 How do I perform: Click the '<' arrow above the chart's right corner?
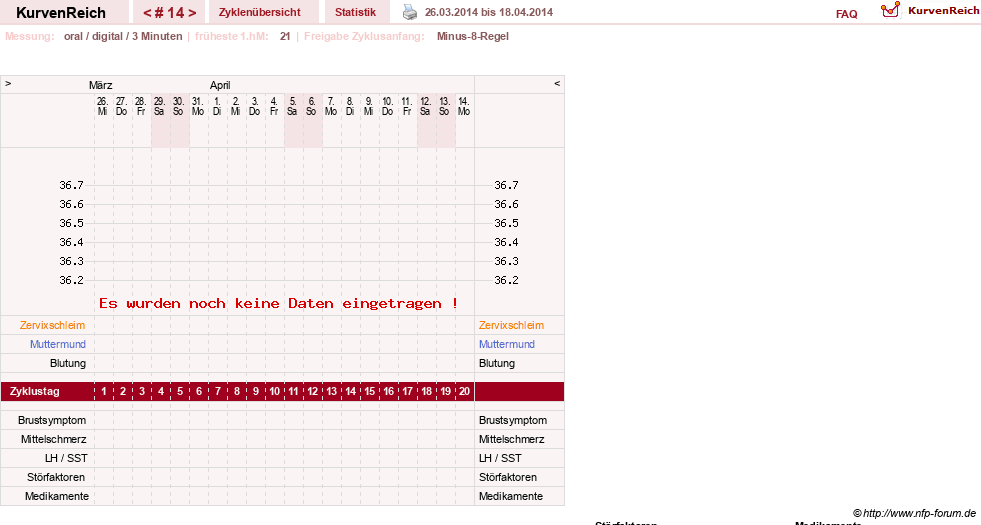pos(557,83)
